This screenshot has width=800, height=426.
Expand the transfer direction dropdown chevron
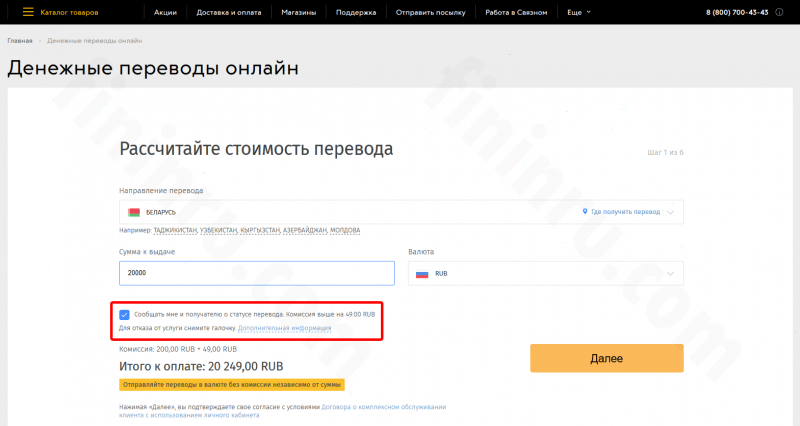pos(670,212)
